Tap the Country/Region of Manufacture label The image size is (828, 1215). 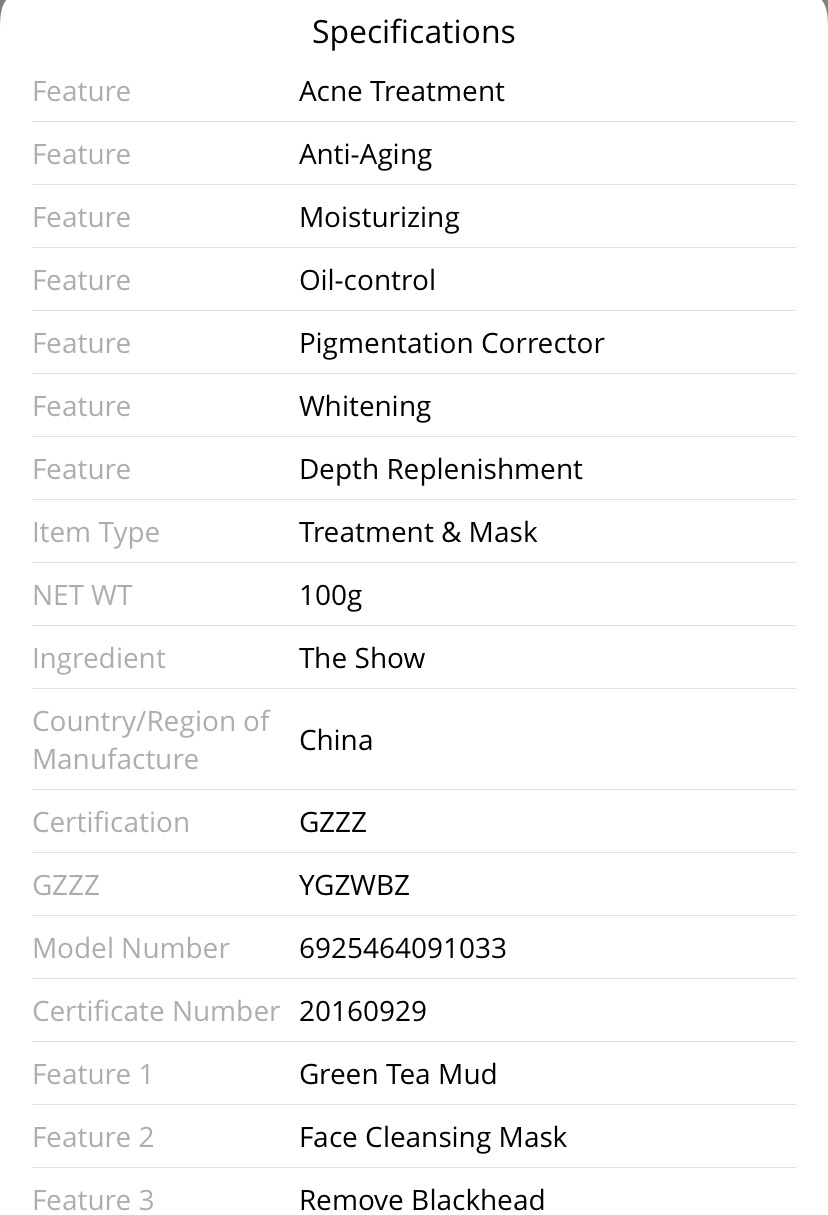[x=151, y=740]
